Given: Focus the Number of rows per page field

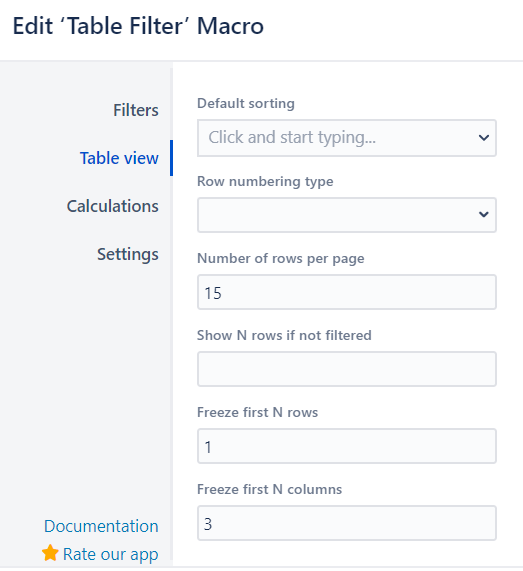Looking at the screenshot, I should click(347, 292).
